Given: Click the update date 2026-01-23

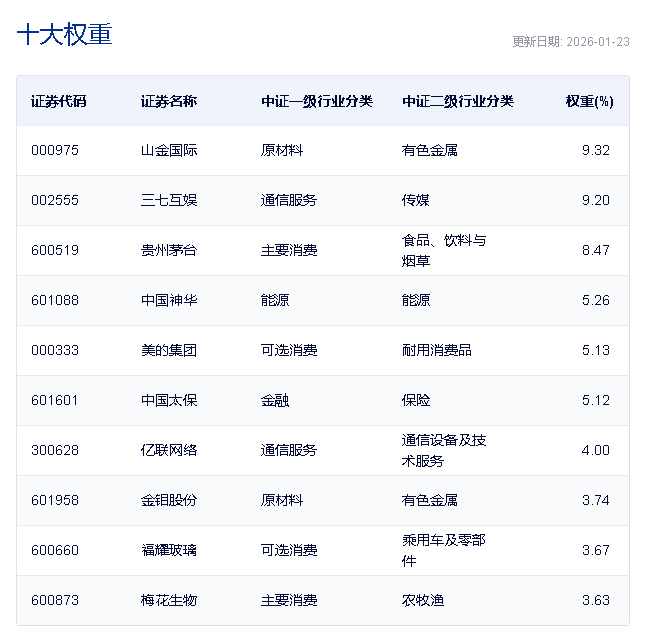Looking at the screenshot, I should (x=598, y=42).
